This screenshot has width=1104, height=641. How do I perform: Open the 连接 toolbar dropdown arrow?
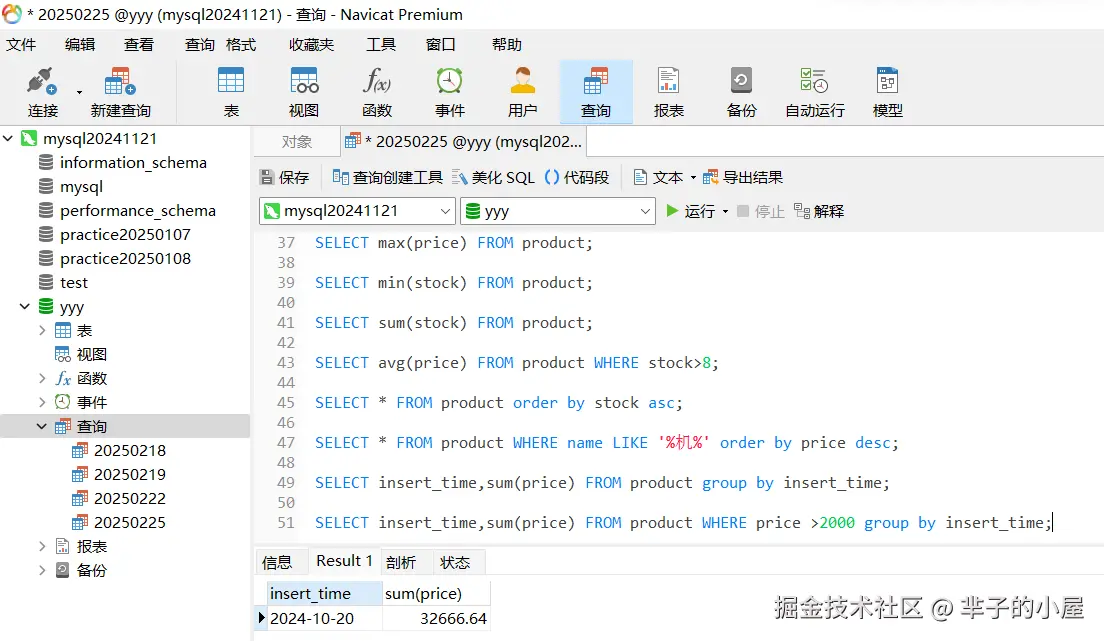tap(80, 92)
